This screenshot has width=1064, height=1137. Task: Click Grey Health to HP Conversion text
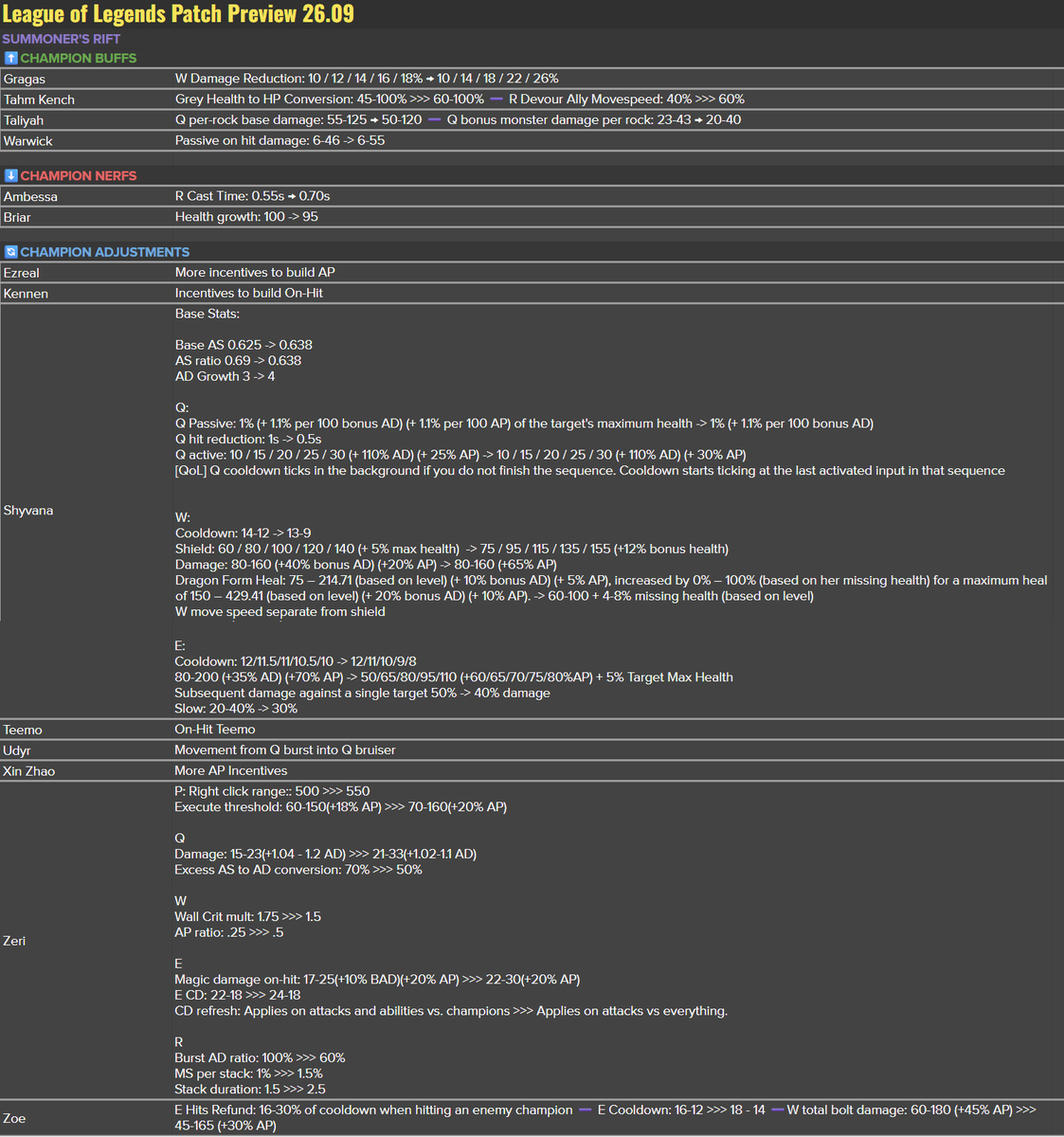click(x=330, y=99)
